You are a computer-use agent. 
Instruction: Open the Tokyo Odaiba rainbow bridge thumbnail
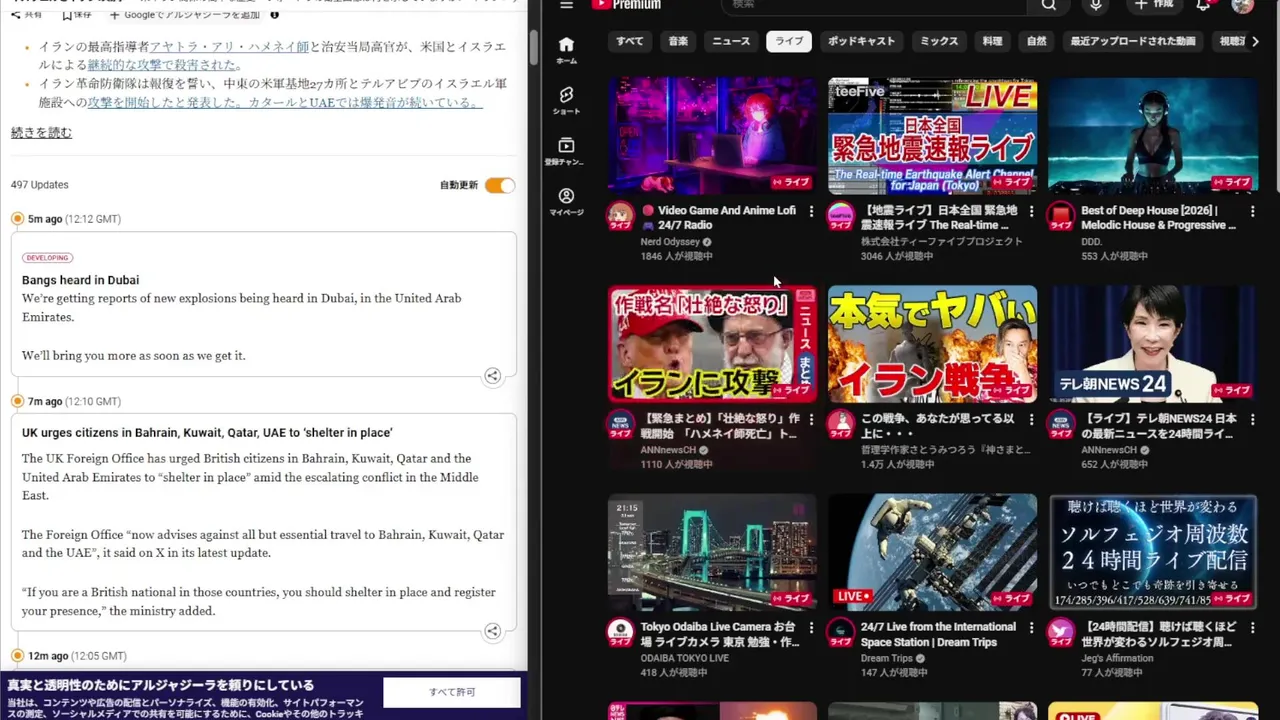(x=712, y=552)
